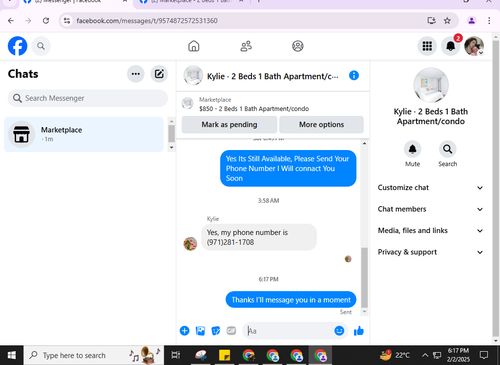Open Sticky Notes from taskbar
This screenshot has width=500, height=365.
224,355
